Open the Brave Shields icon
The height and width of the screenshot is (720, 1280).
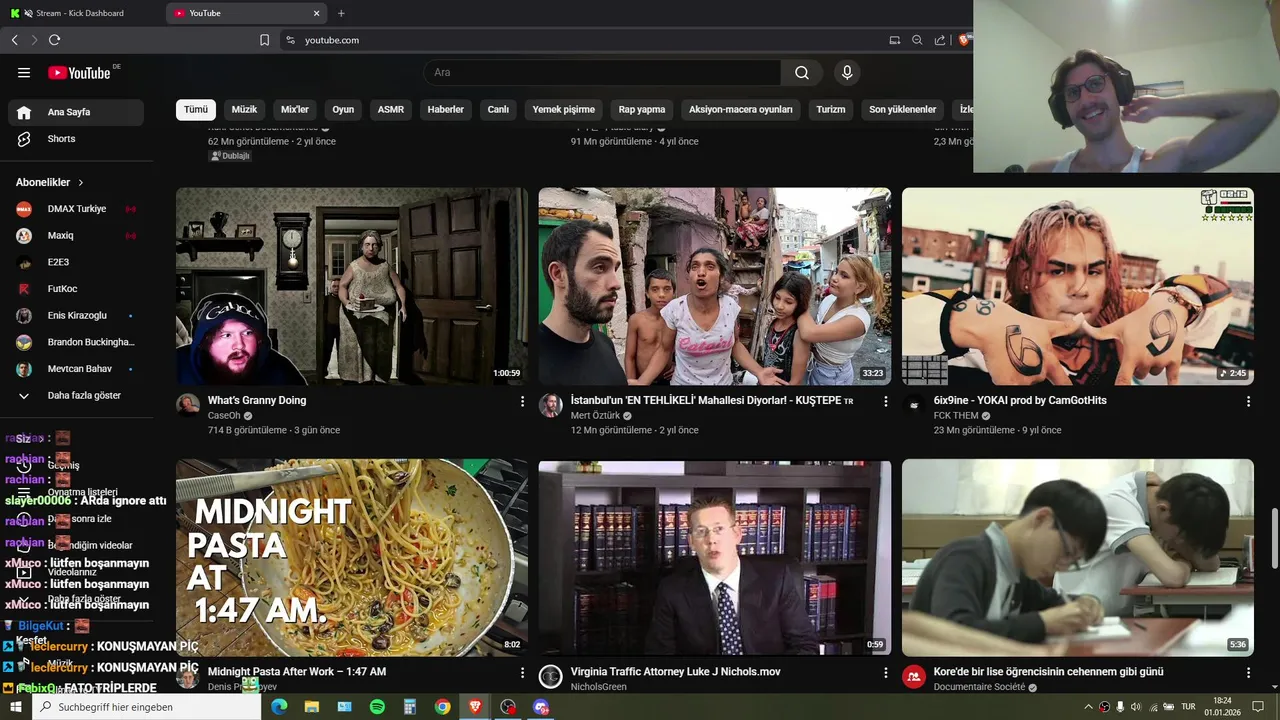964,40
